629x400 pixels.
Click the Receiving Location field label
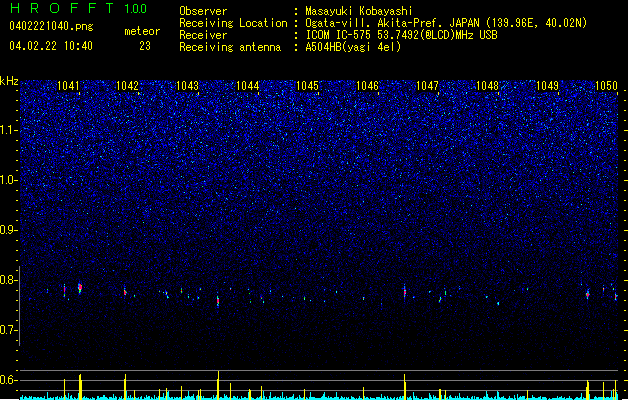click(233, 23)
